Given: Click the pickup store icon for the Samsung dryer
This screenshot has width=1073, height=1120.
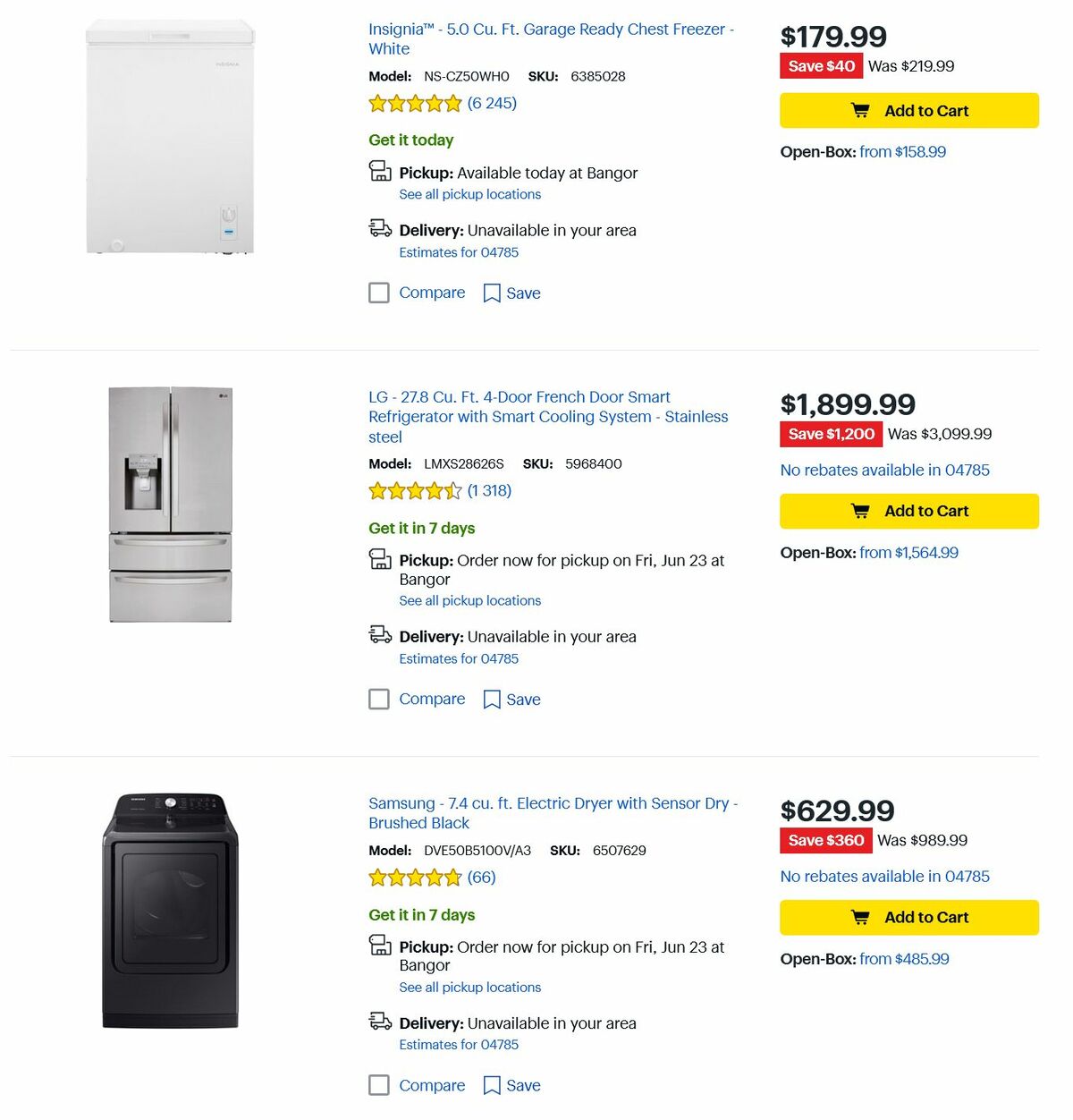Looking at the screenshot, I should tap(380, 944).
